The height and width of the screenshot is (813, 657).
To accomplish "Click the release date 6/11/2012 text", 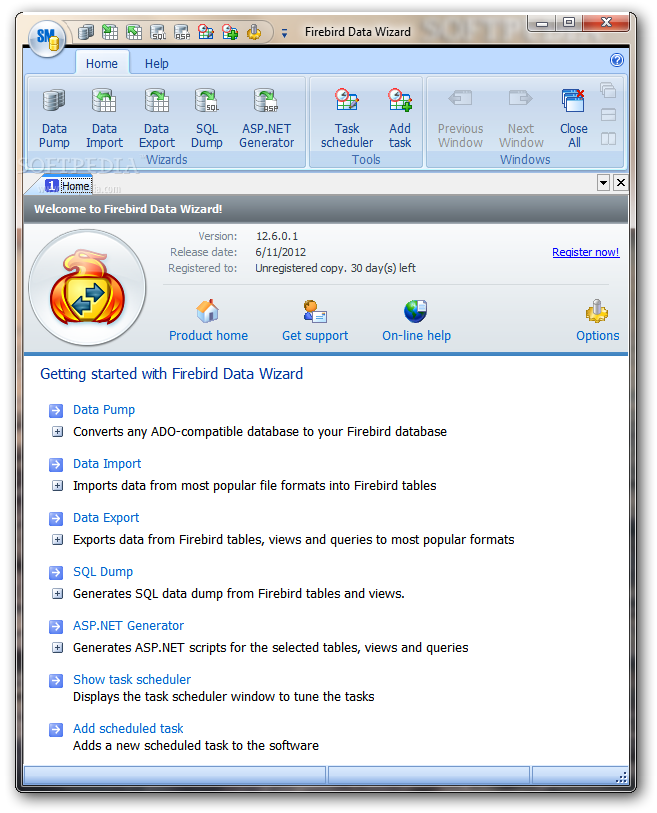I will click(x=281, y=252).
